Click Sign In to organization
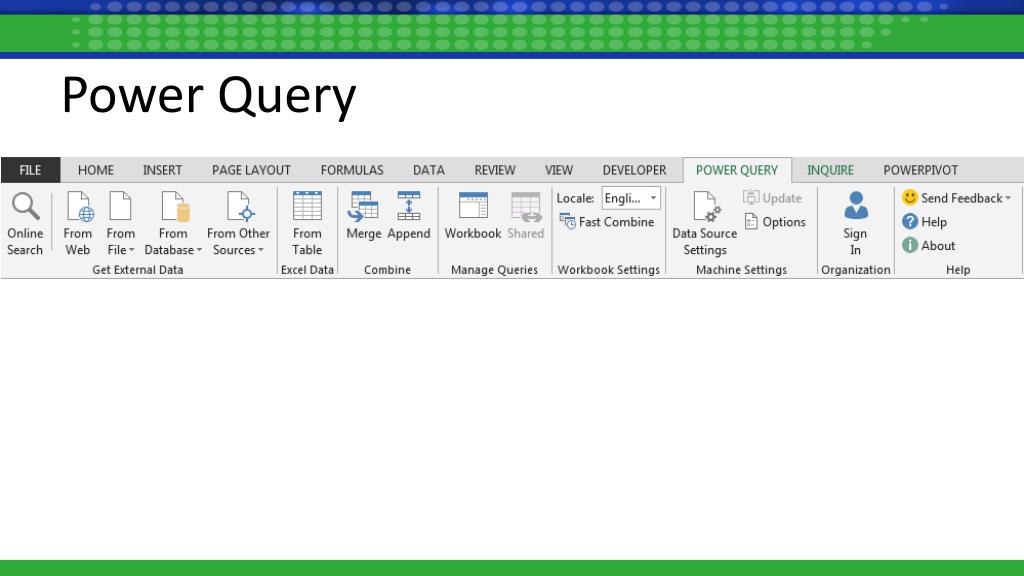 click(x=855, y=223)
